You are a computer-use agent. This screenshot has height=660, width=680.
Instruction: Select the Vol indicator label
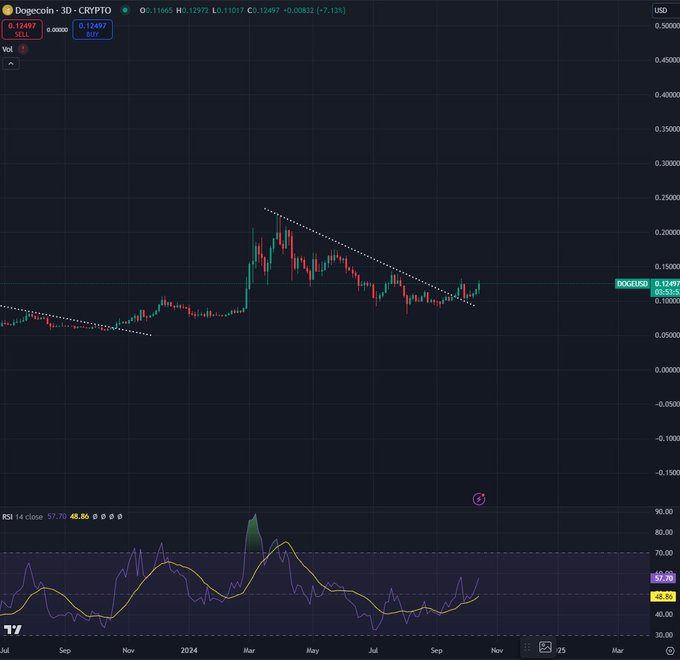[7, 49]
